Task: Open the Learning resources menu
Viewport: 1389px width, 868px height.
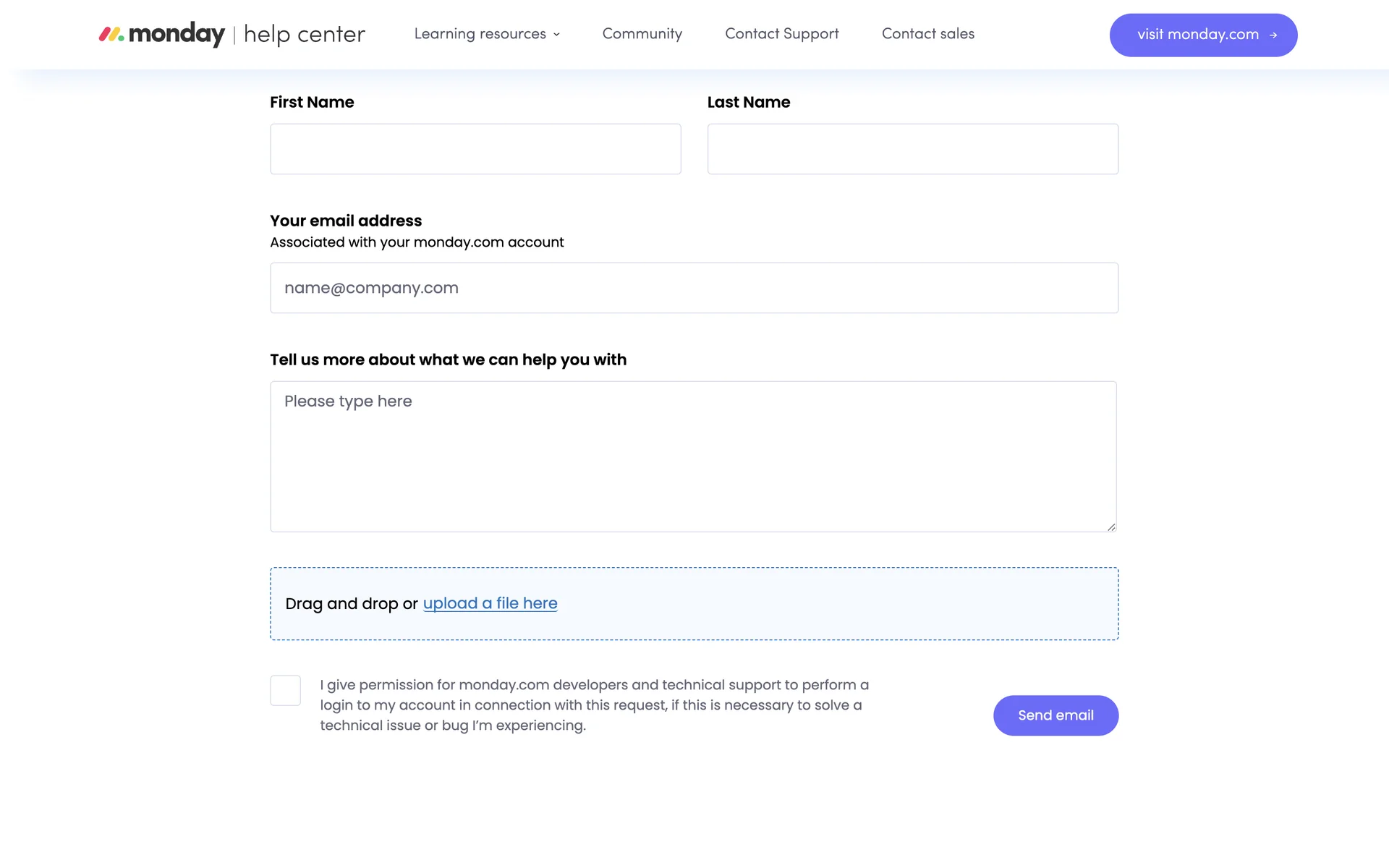Action: 480,34
